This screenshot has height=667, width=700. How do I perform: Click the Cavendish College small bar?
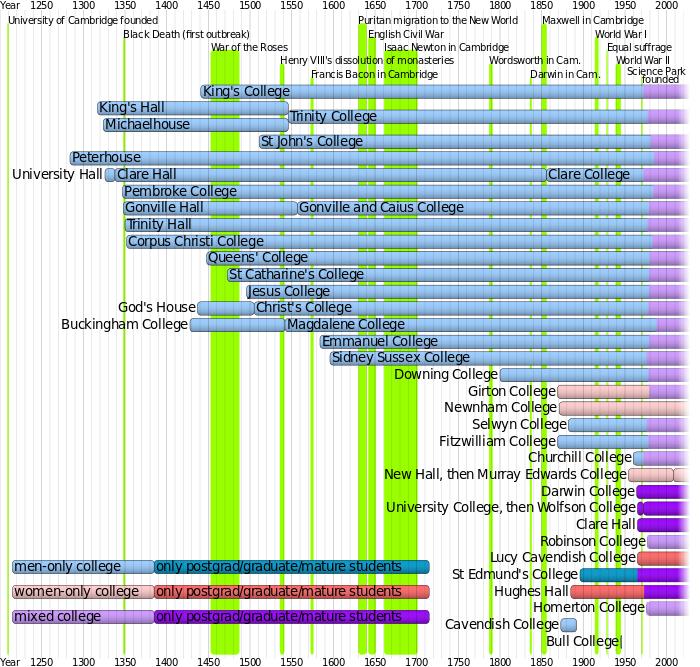pos(569,625)
